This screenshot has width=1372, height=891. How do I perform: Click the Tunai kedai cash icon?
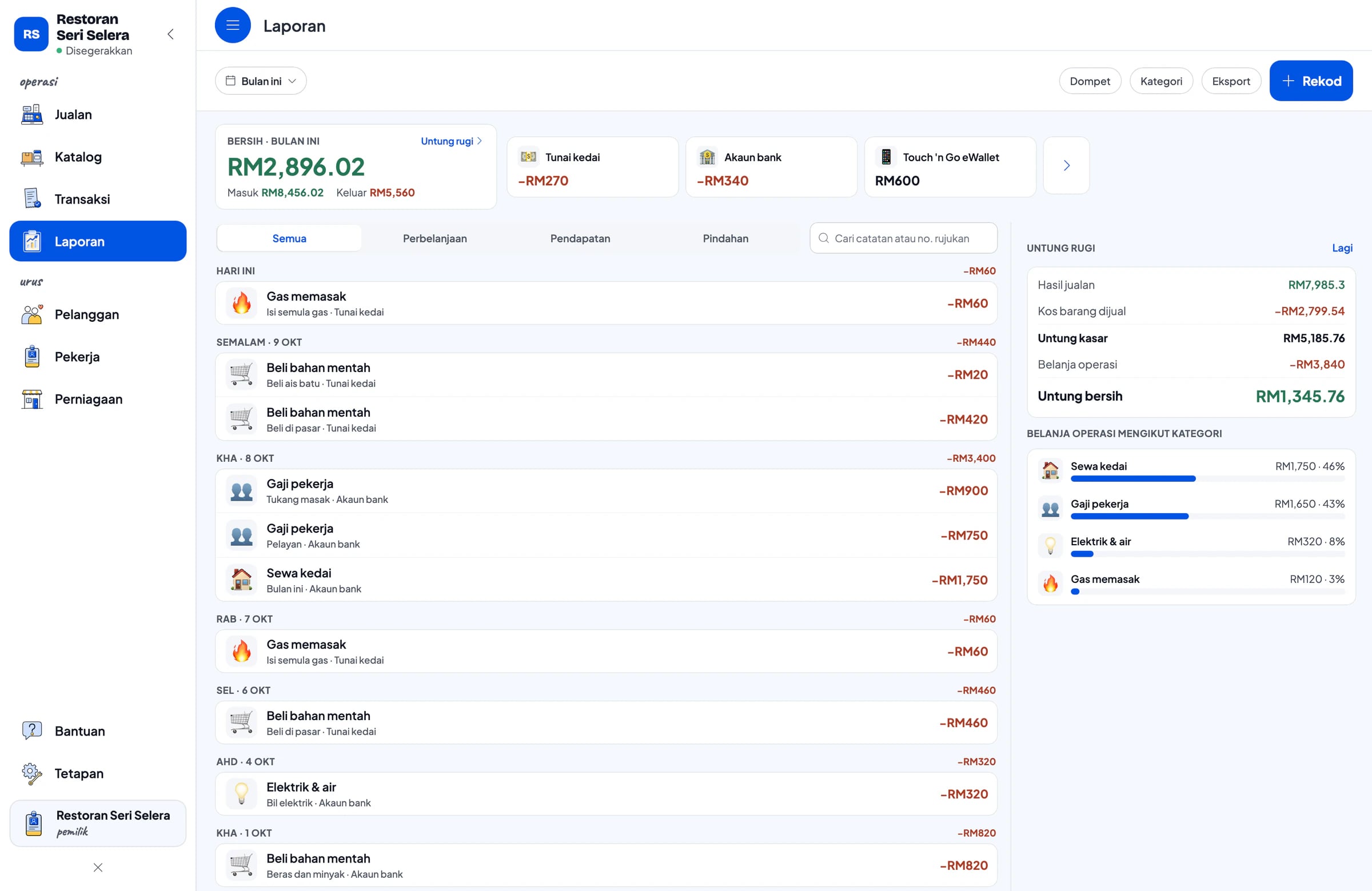coord(529,157)
